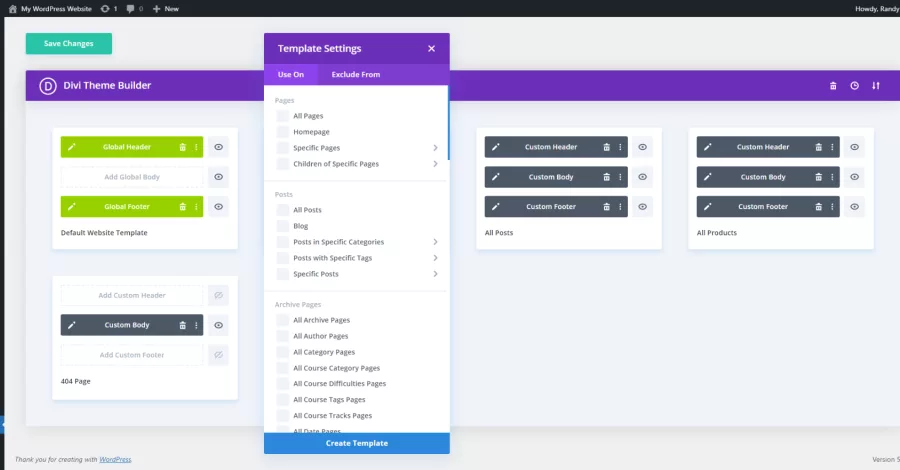Viewport: 900px width, 470px height.
Task: Edit the Global Footer with pencil icon
Action: point(72,207)
